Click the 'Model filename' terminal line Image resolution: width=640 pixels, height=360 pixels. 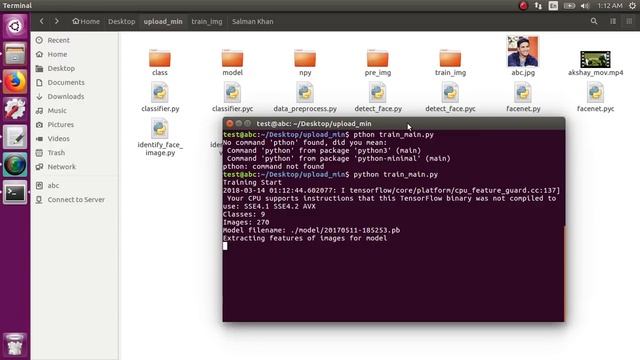[x=311, y=230]
